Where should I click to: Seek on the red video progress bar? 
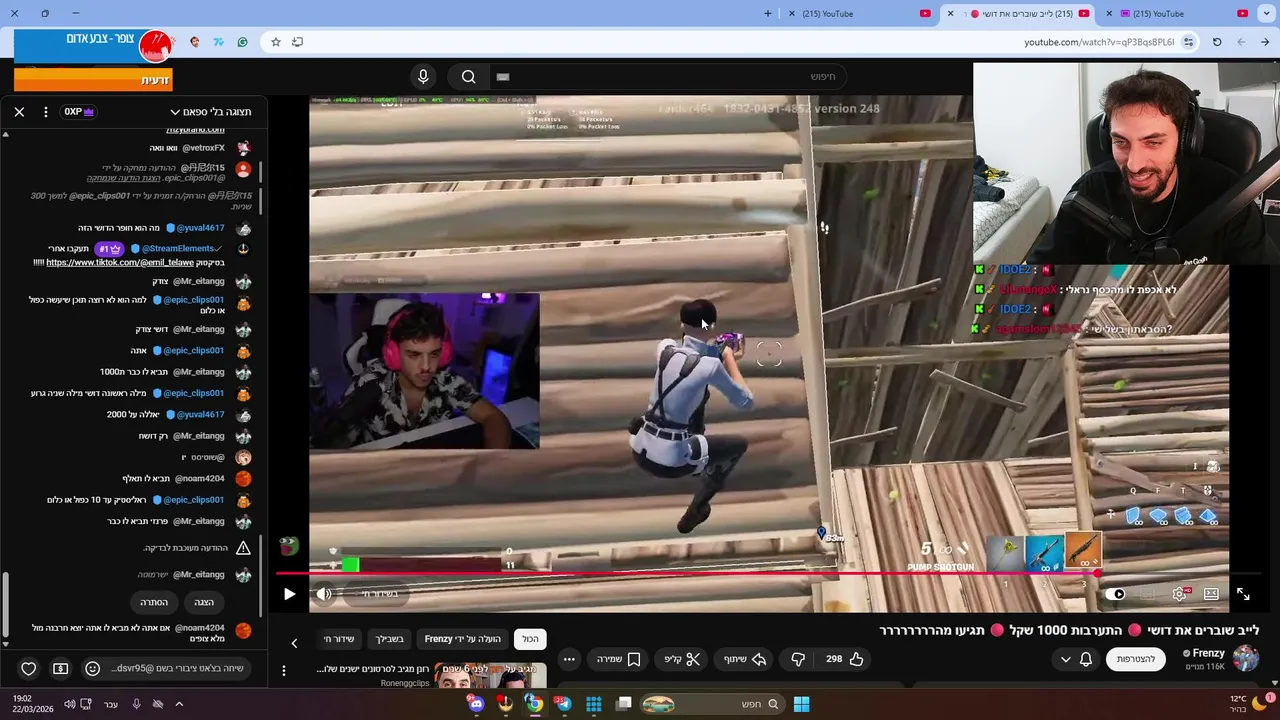pyautogui.click(x=688, y=573)
